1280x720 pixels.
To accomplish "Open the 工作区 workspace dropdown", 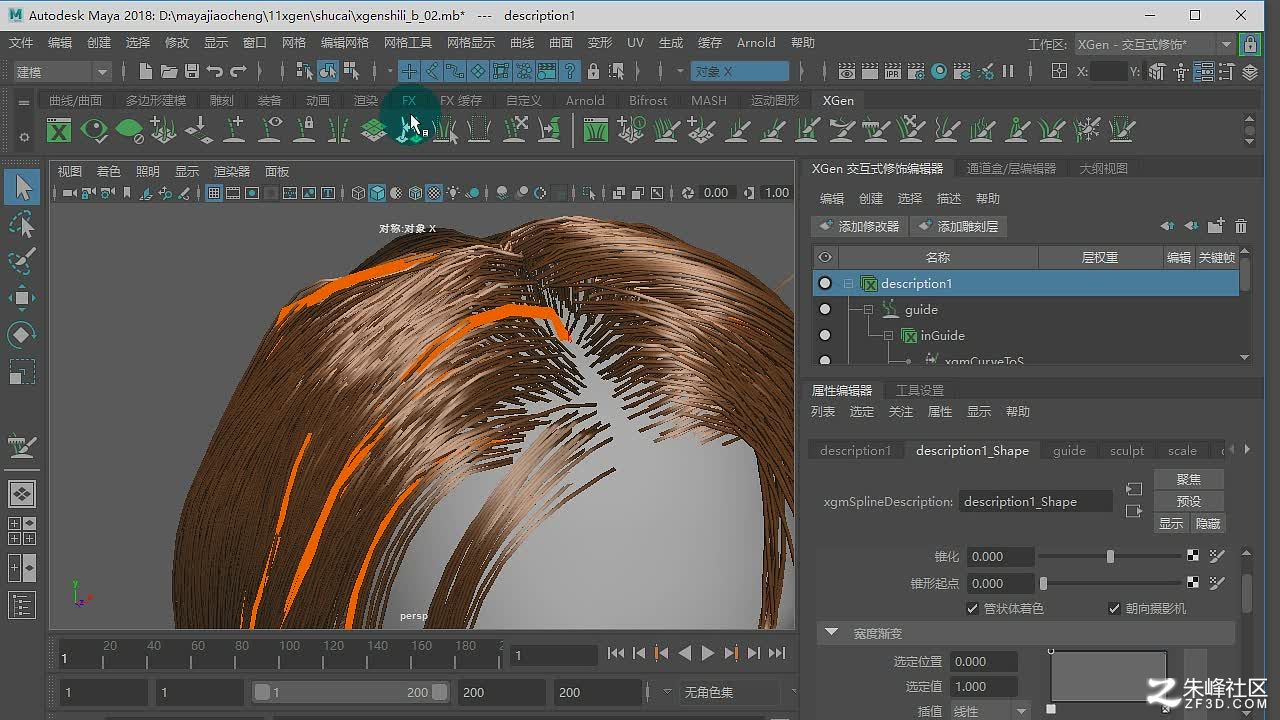I will point(1155,44).
